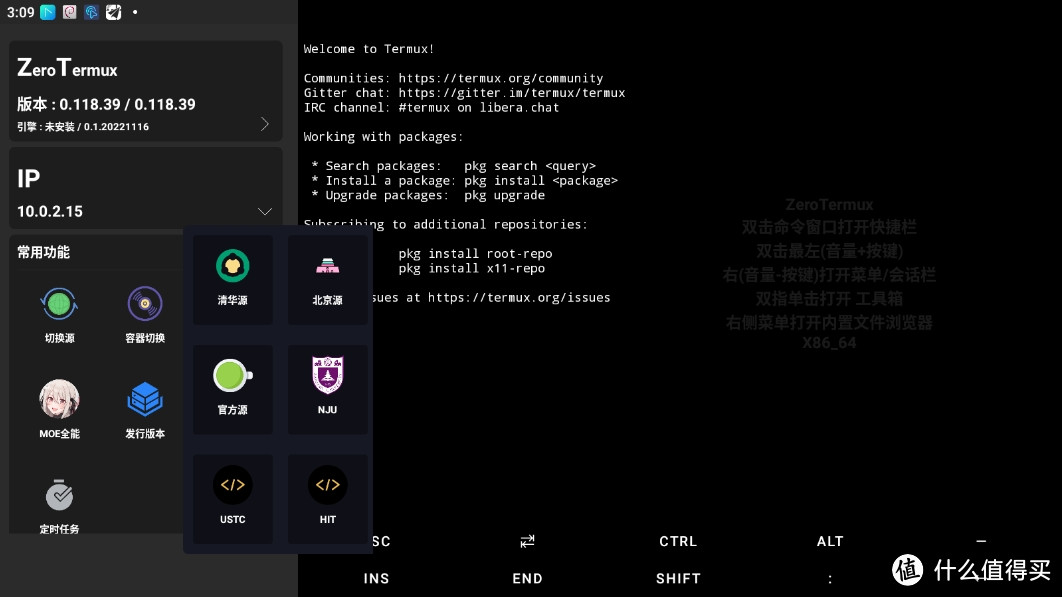
Task: Tap the INS extra key
Action: [376, 579]
